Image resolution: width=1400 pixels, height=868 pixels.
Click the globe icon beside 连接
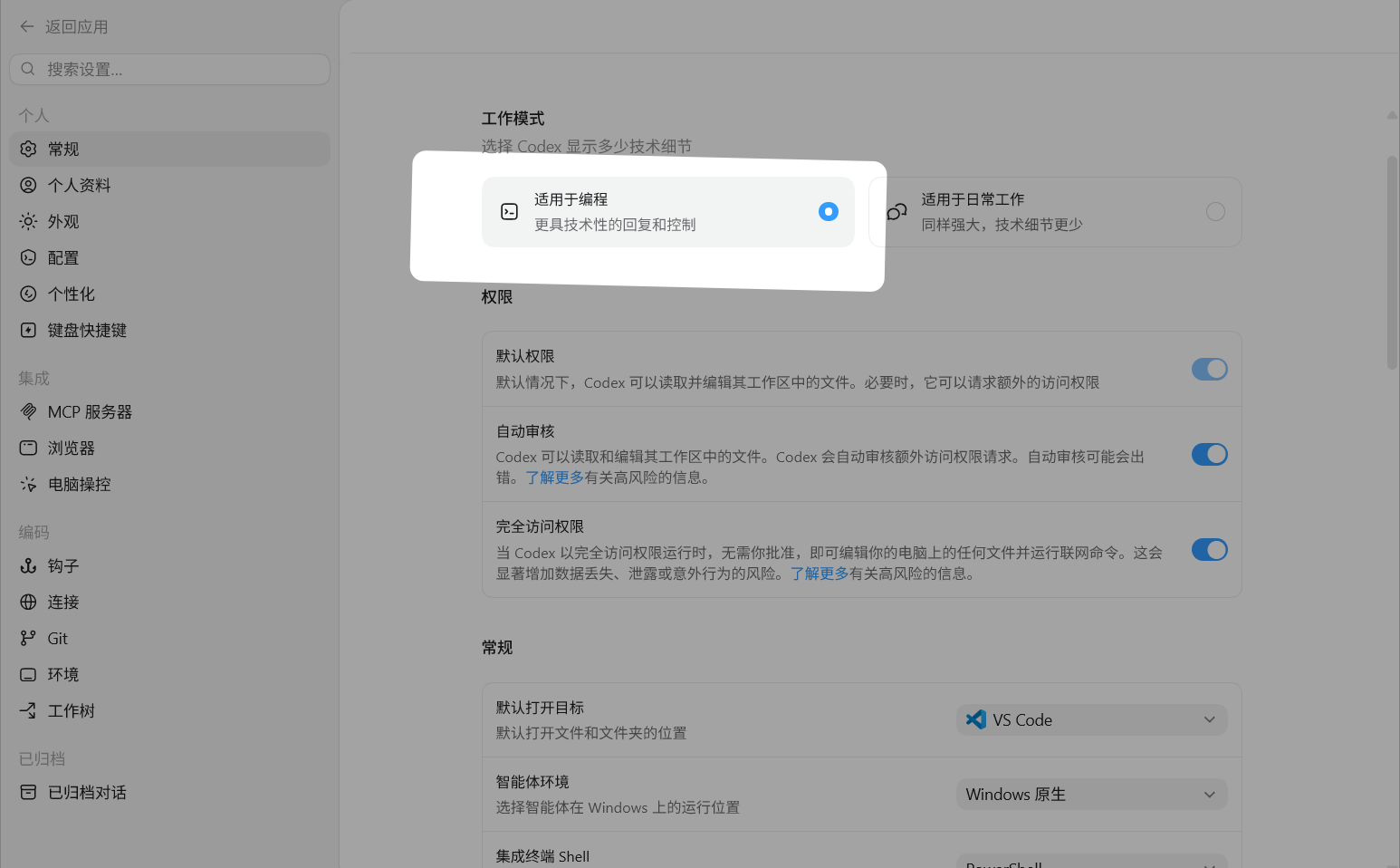pyautogui.click(x=28, y=602)
